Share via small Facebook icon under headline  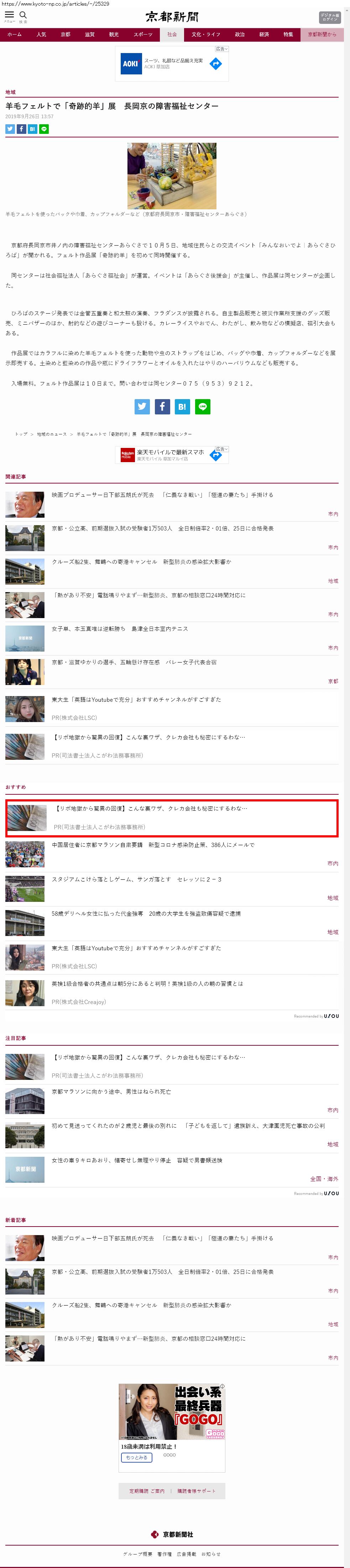[21, 129]
